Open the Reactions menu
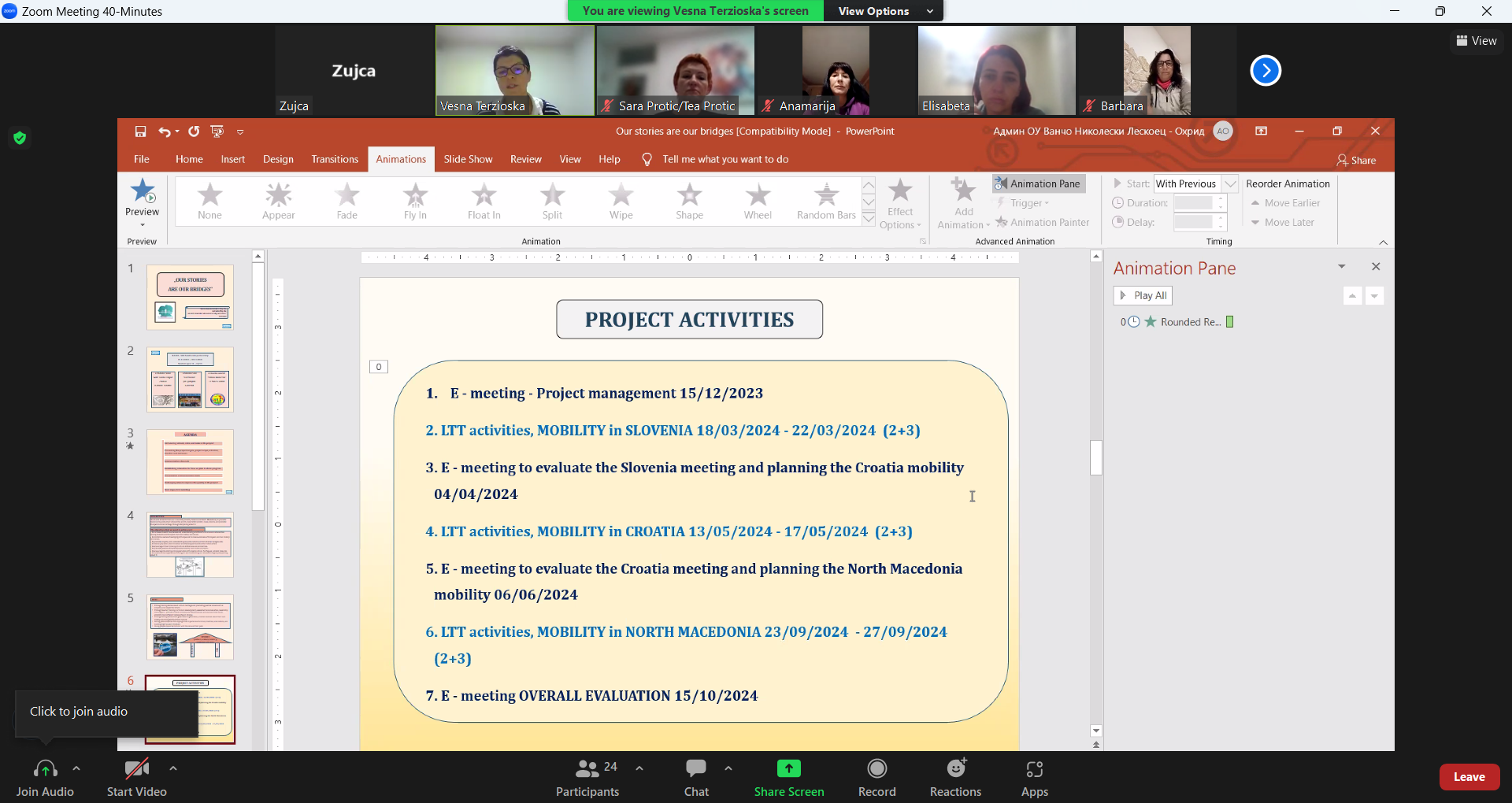This screenshot has width=1512, height=803. [x=955, y=778]
